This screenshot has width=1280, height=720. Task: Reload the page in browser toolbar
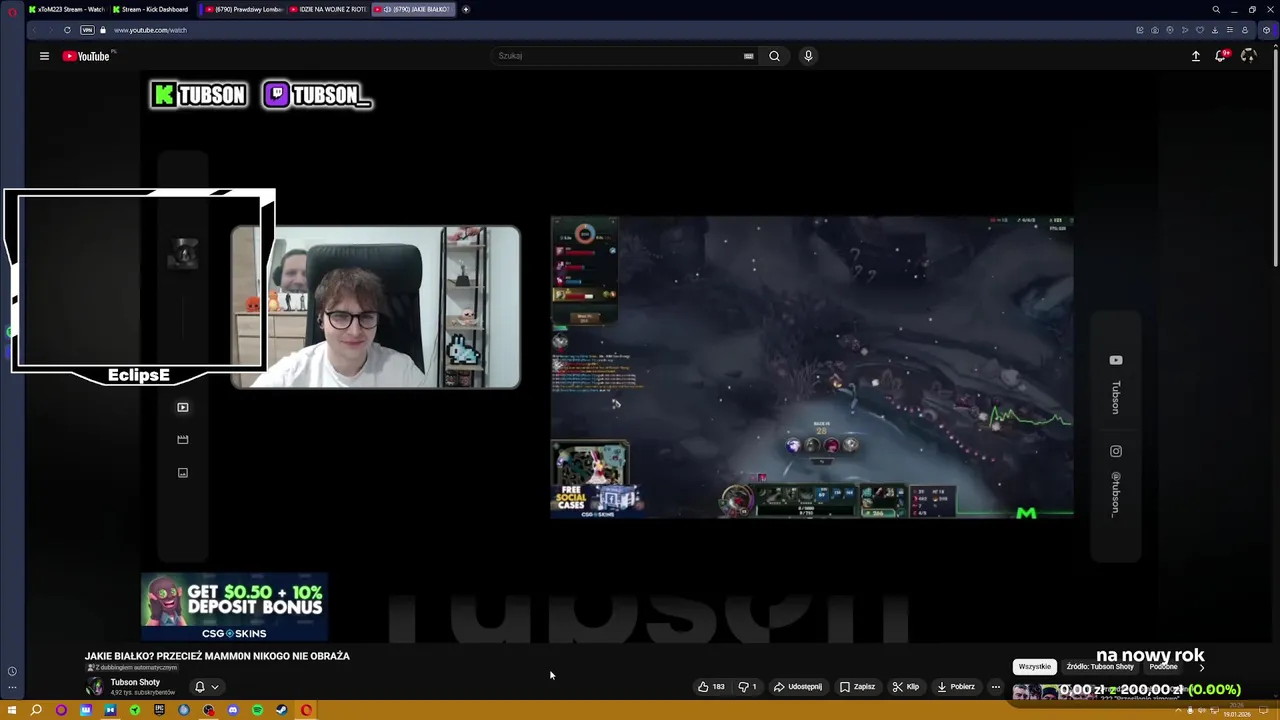[67, 30]
